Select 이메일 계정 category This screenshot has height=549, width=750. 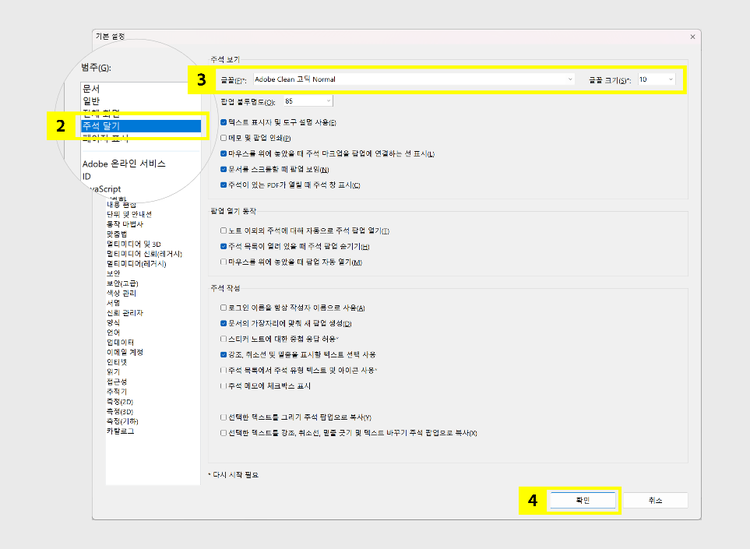click(125, 352)
